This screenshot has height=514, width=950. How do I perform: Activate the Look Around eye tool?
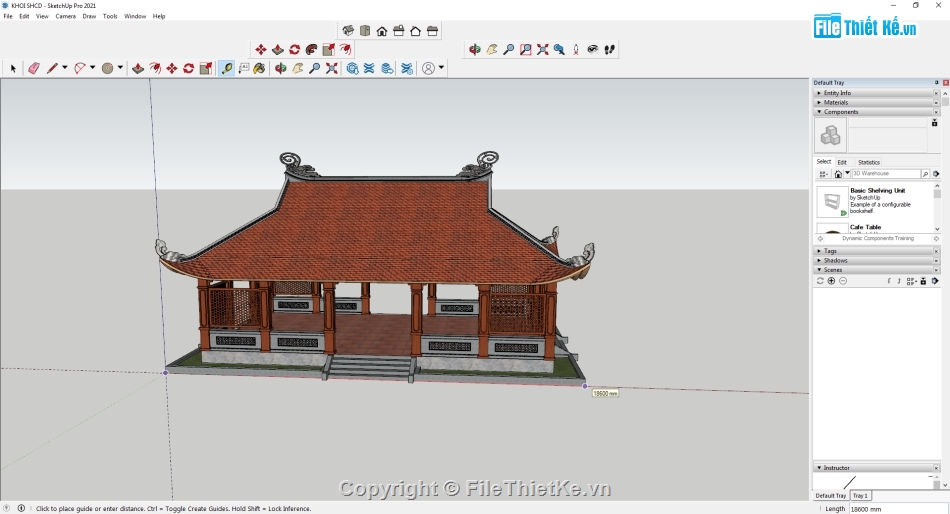pyautogui.click(x=593, y=49)
